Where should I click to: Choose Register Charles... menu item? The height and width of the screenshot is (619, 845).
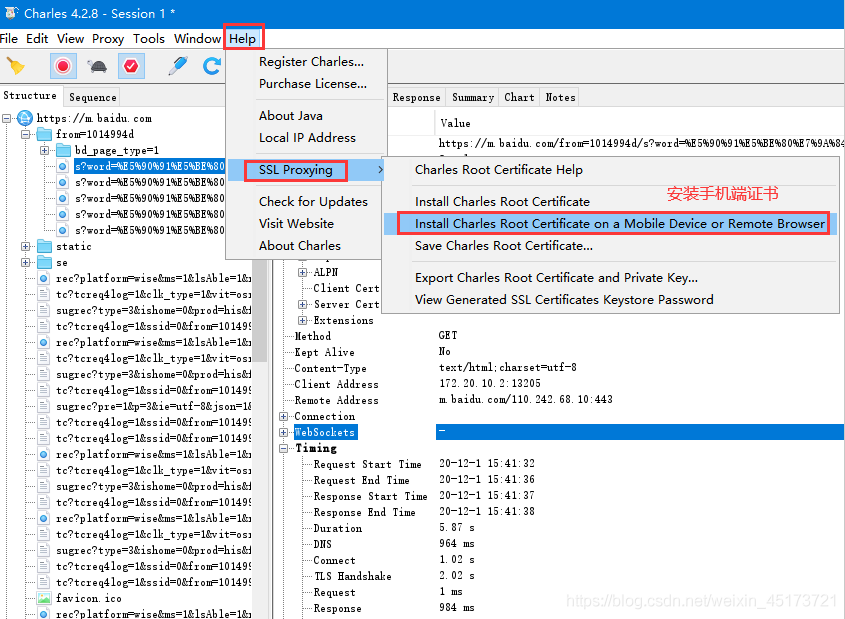[311, 62]
